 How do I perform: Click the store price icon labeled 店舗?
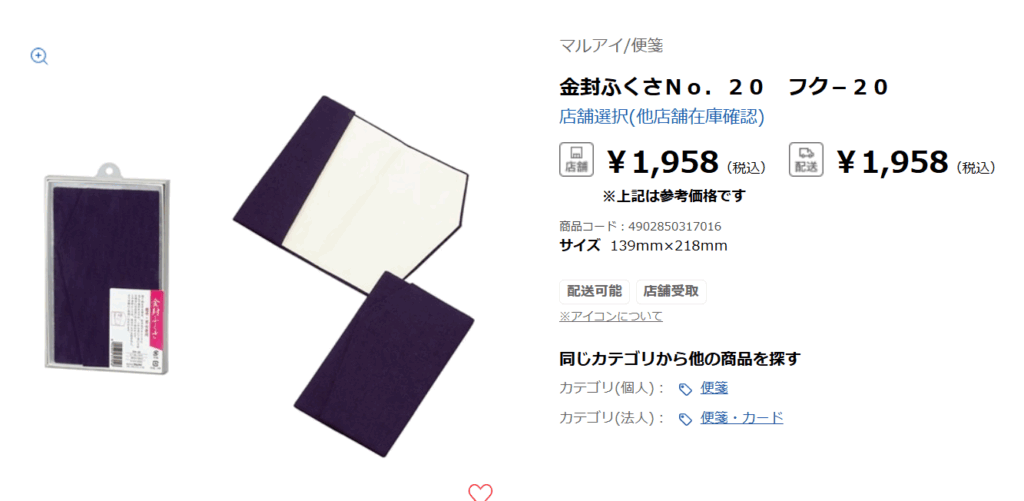click(x=576, y=159)
